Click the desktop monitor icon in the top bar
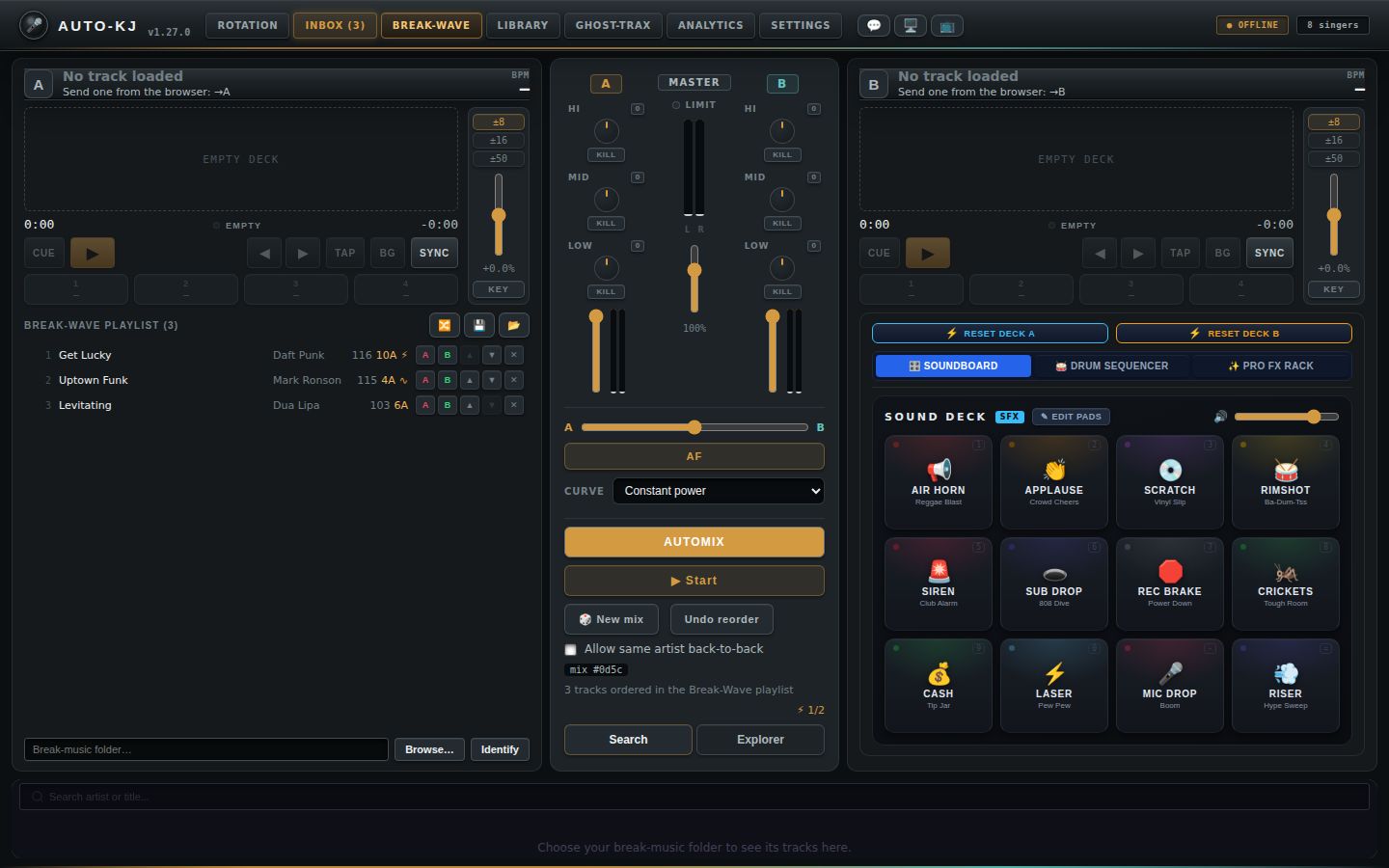This screenshot has width=1389, height=868. pos(911,26)
